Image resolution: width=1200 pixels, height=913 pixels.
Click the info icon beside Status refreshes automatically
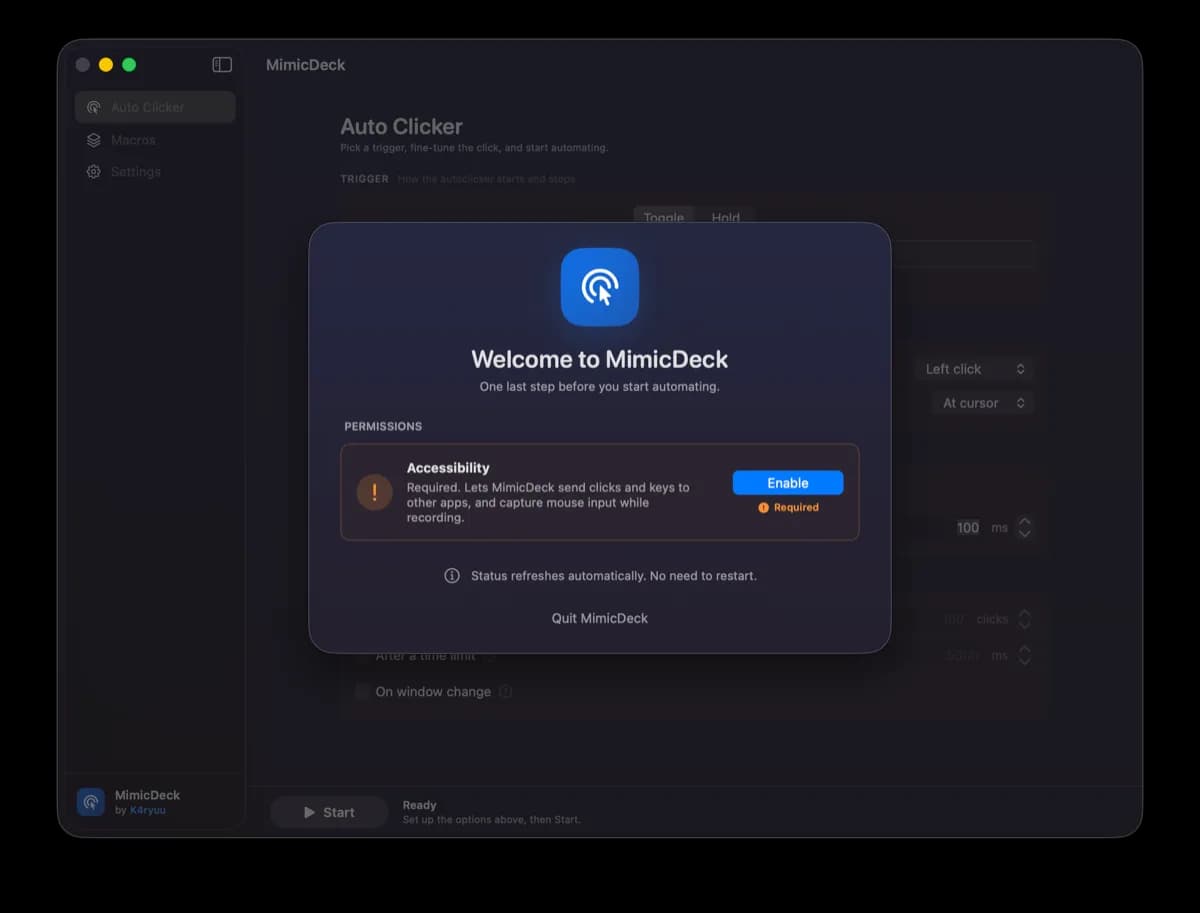click(452, 576)
